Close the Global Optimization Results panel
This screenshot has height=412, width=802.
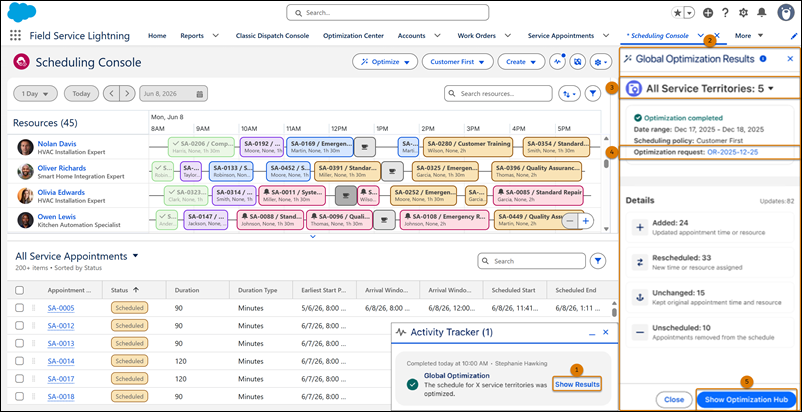click(x=790, y=59)
